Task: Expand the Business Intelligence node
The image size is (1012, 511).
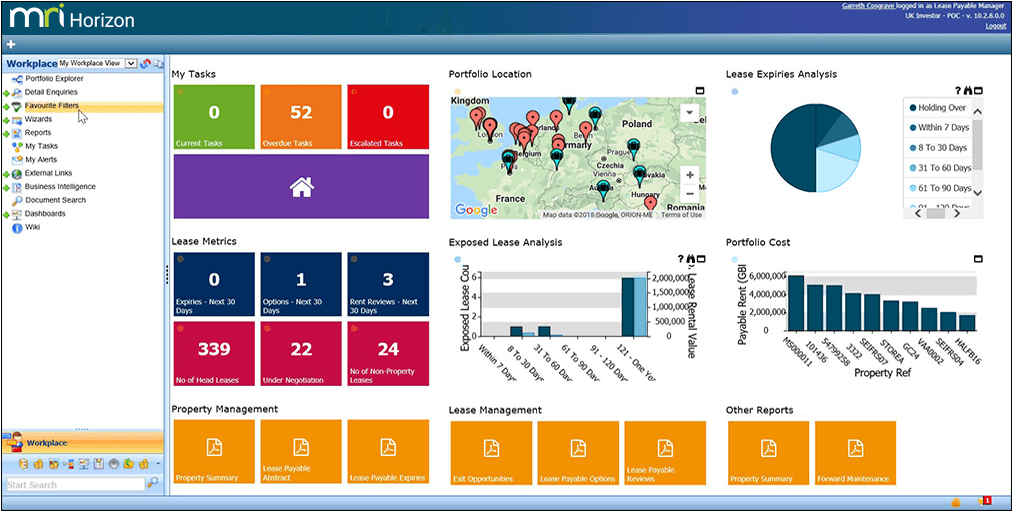Action: coord(6,188)
